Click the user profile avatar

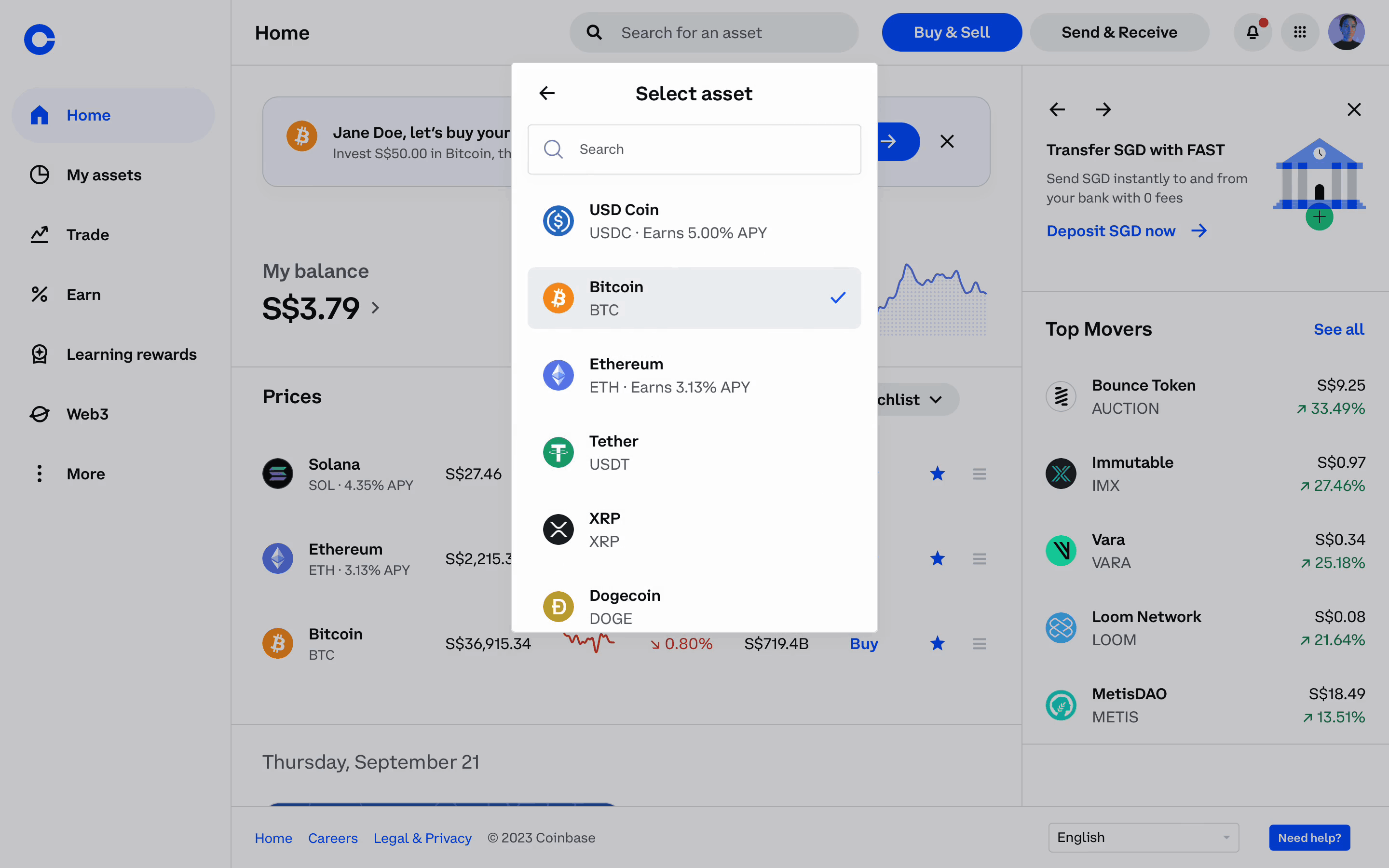pos(1346,33)
